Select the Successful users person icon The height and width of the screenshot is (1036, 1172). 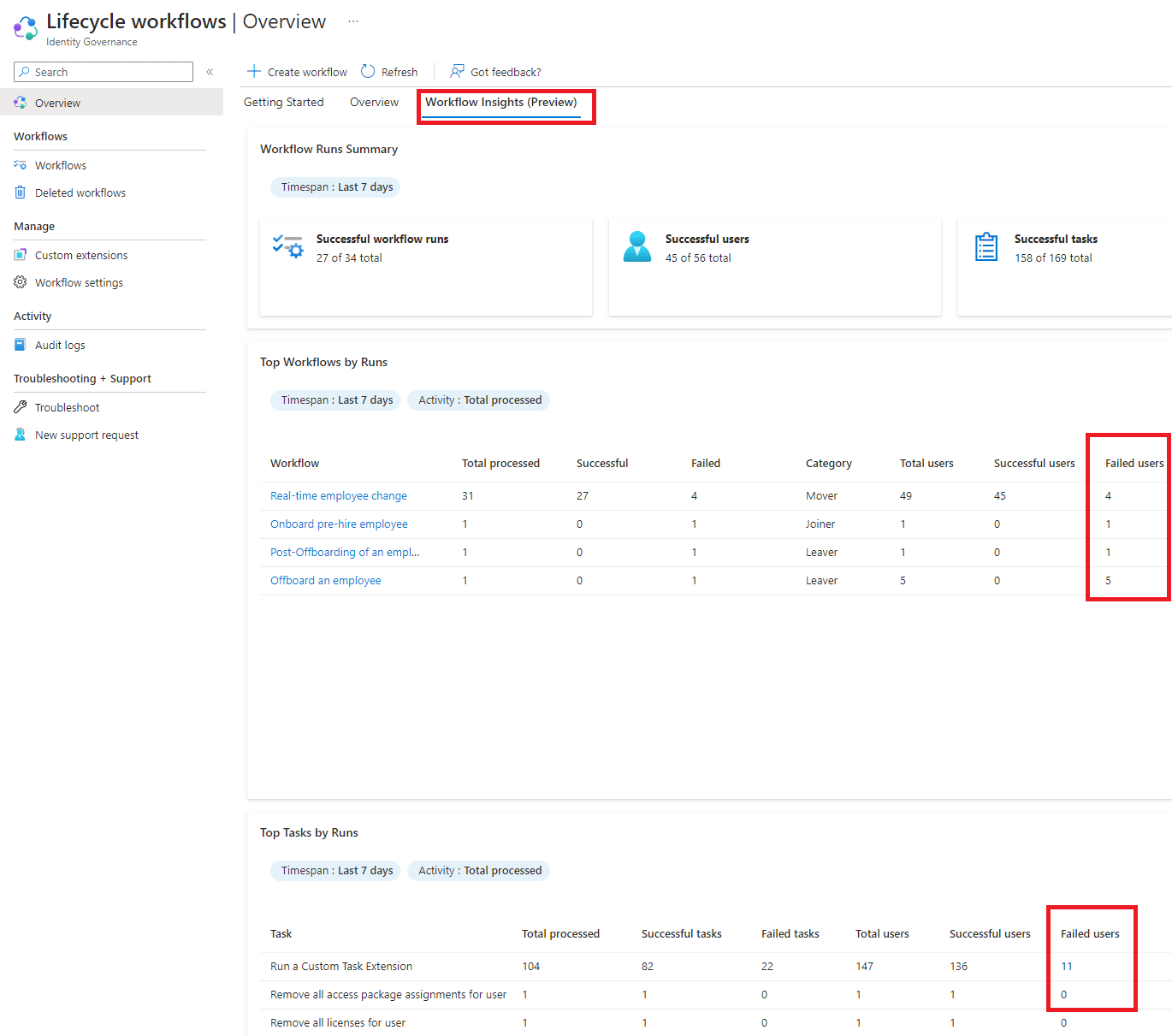[637, 247]
